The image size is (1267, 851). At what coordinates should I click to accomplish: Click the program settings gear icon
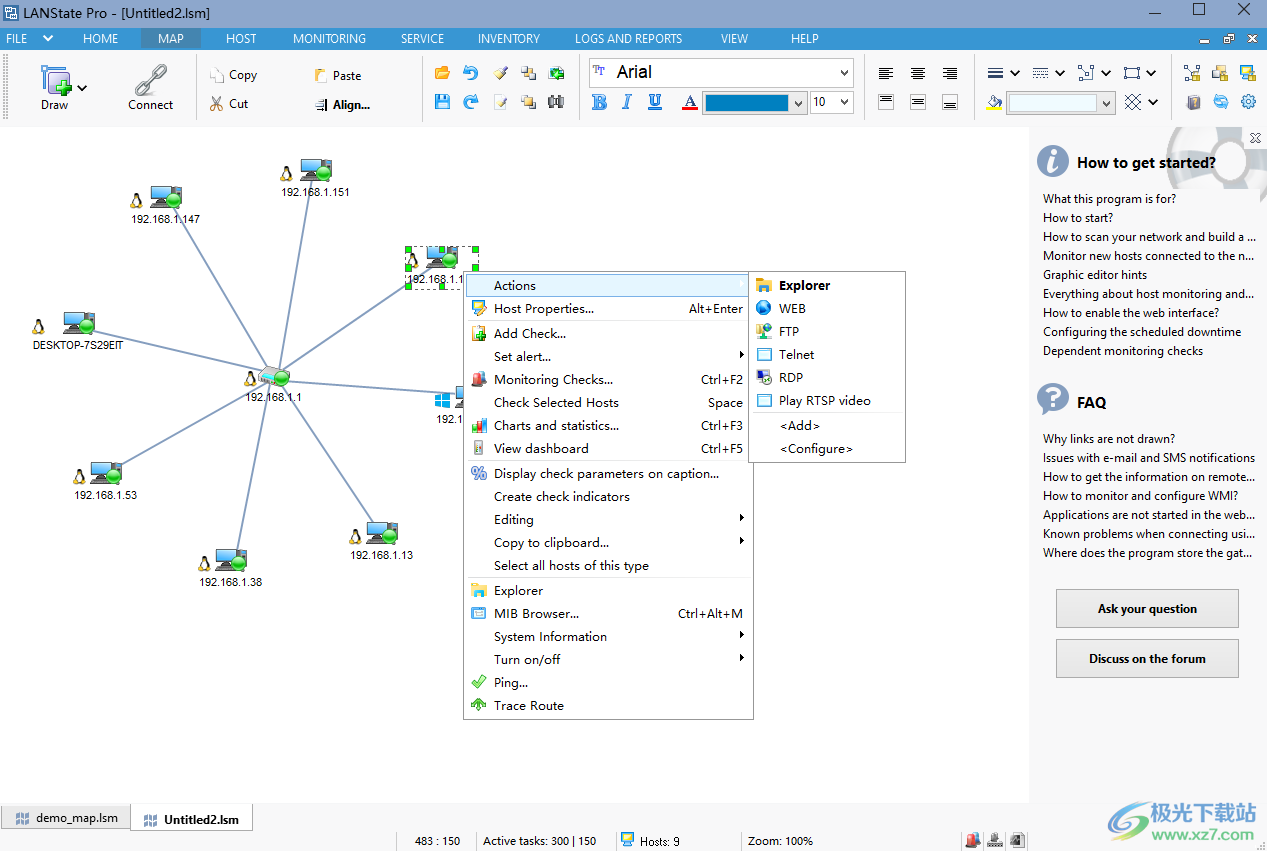pyautogui.click(x=1248, y=102)
